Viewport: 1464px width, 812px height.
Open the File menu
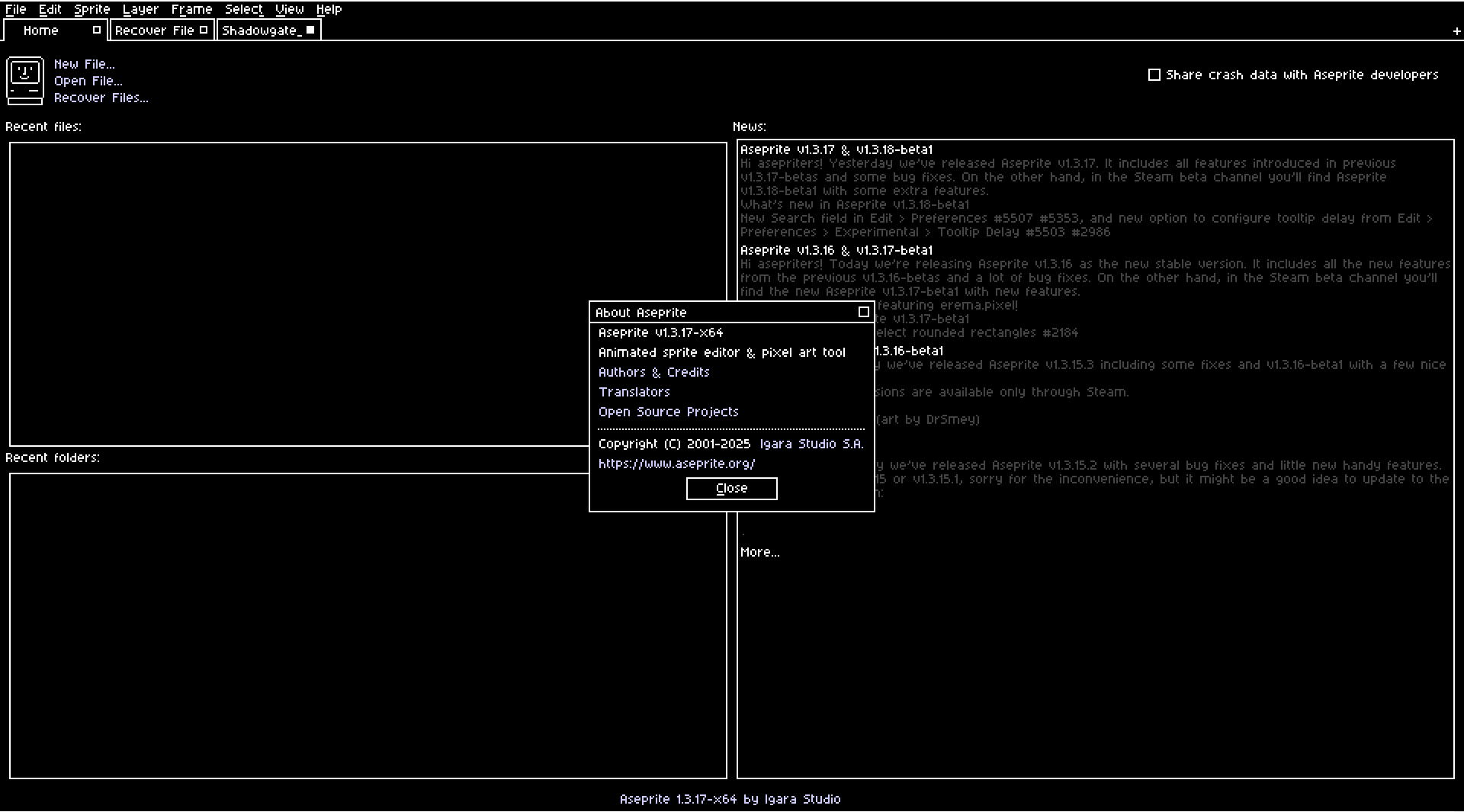pyautogui.click(x=16, y=9)
